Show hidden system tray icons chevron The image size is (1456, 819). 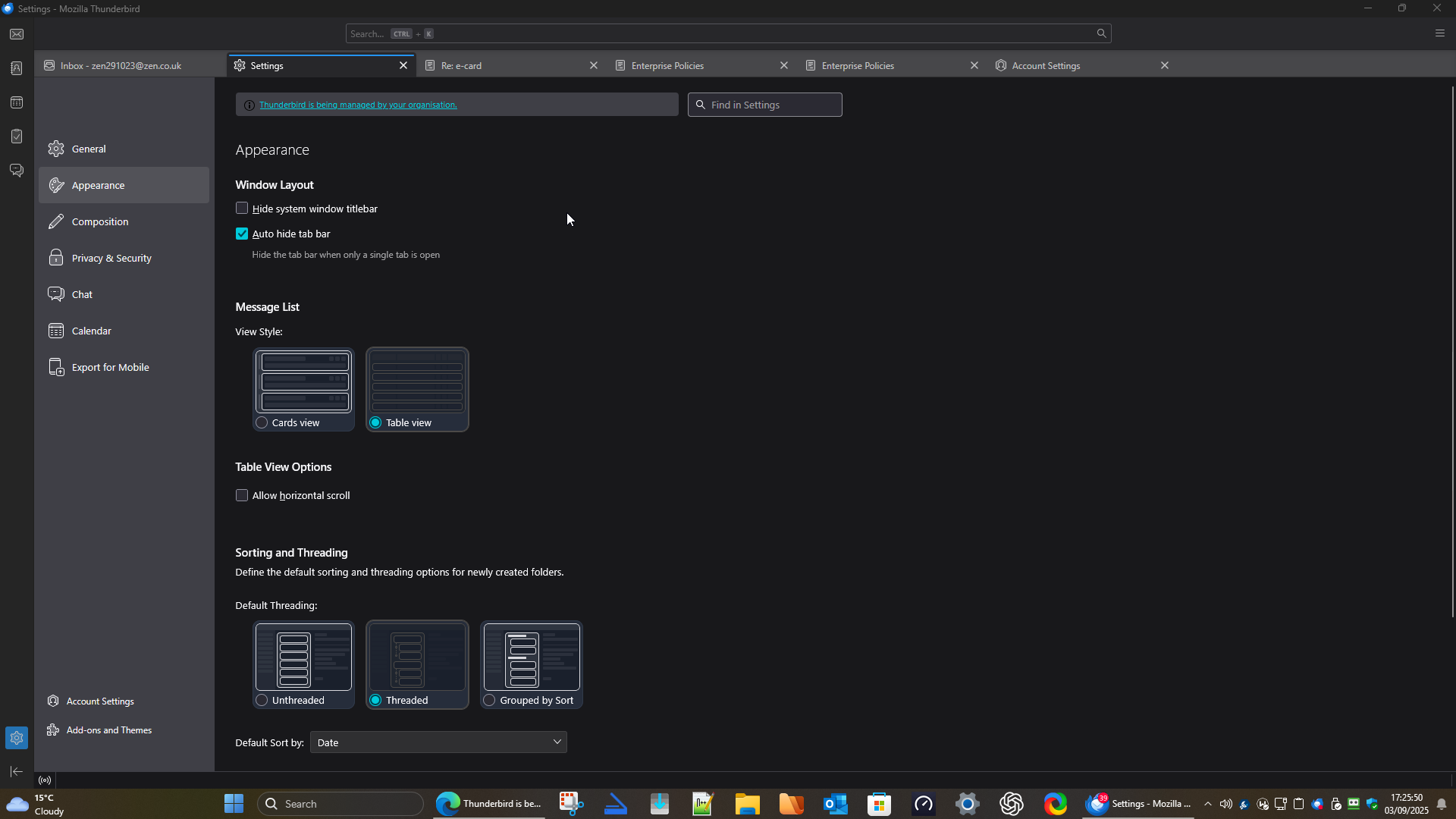pyautogui.click(x=1207, y=804)
